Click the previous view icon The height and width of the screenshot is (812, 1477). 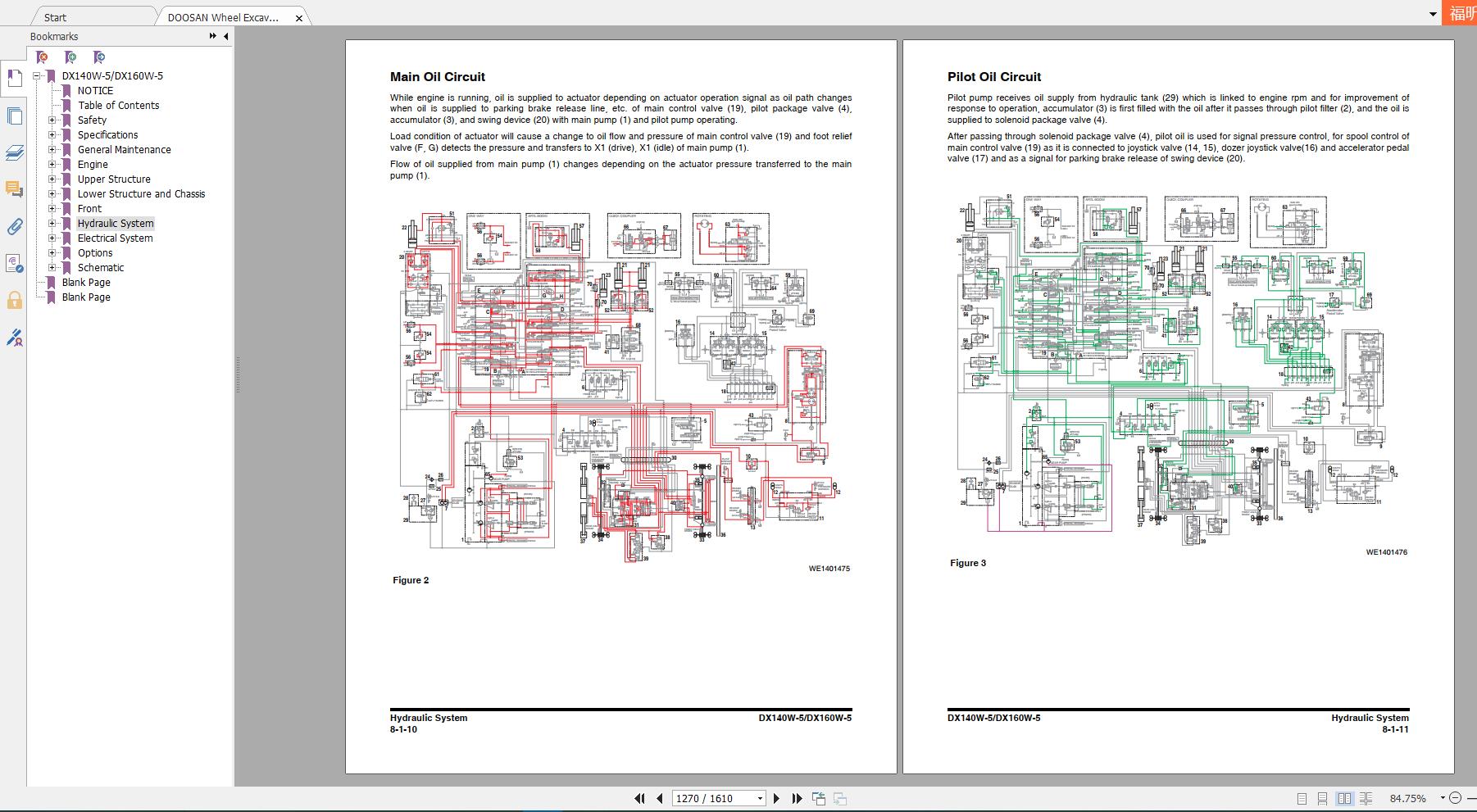818,798
